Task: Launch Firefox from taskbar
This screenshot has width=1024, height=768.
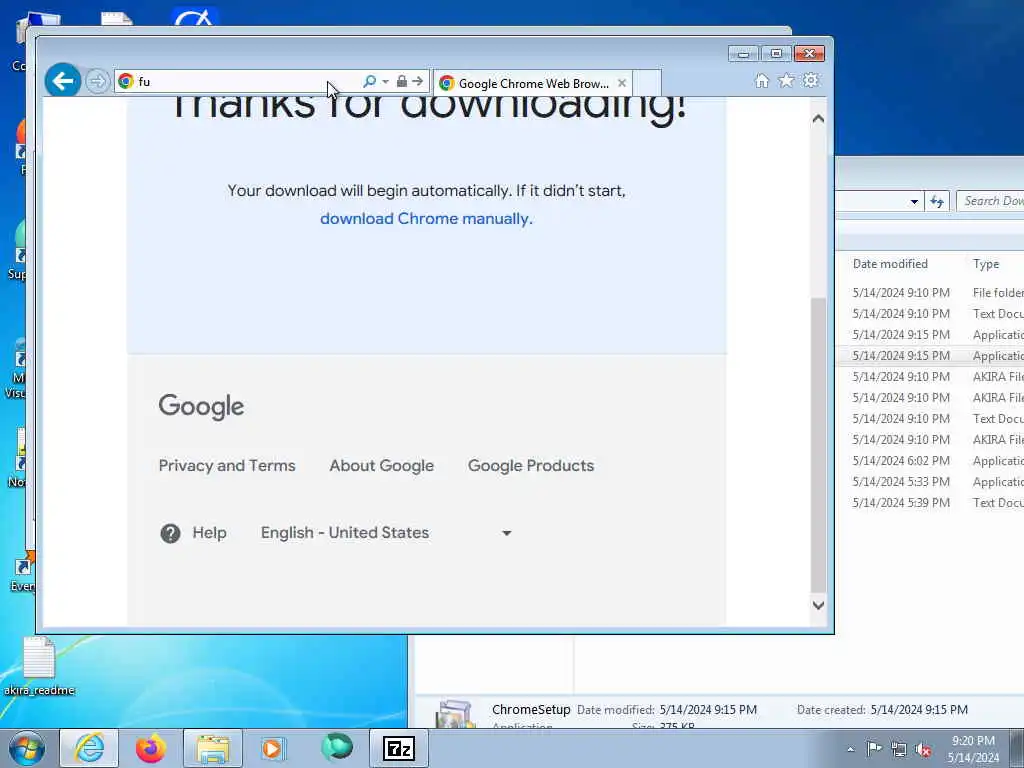Action: coord(151,748)
